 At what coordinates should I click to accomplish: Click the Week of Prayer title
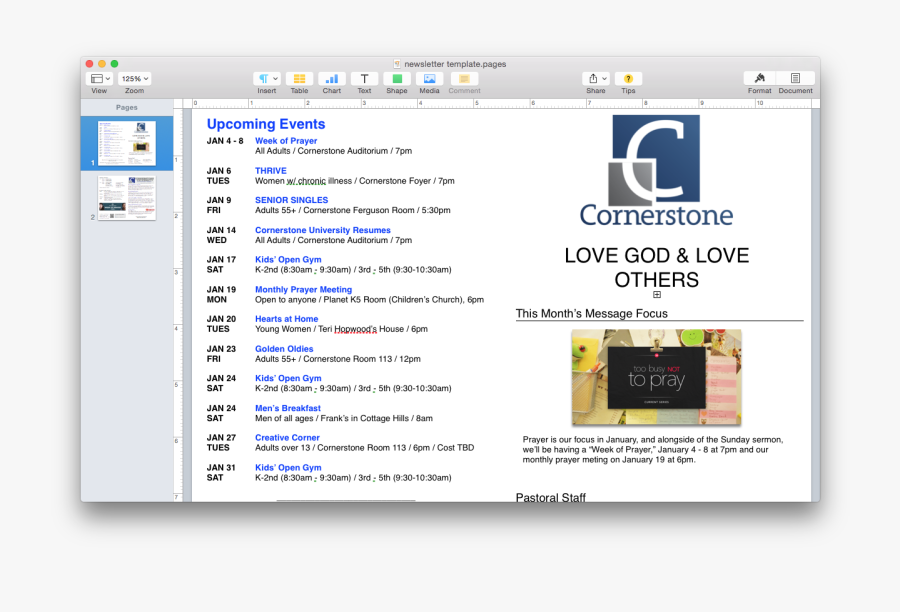286,141
